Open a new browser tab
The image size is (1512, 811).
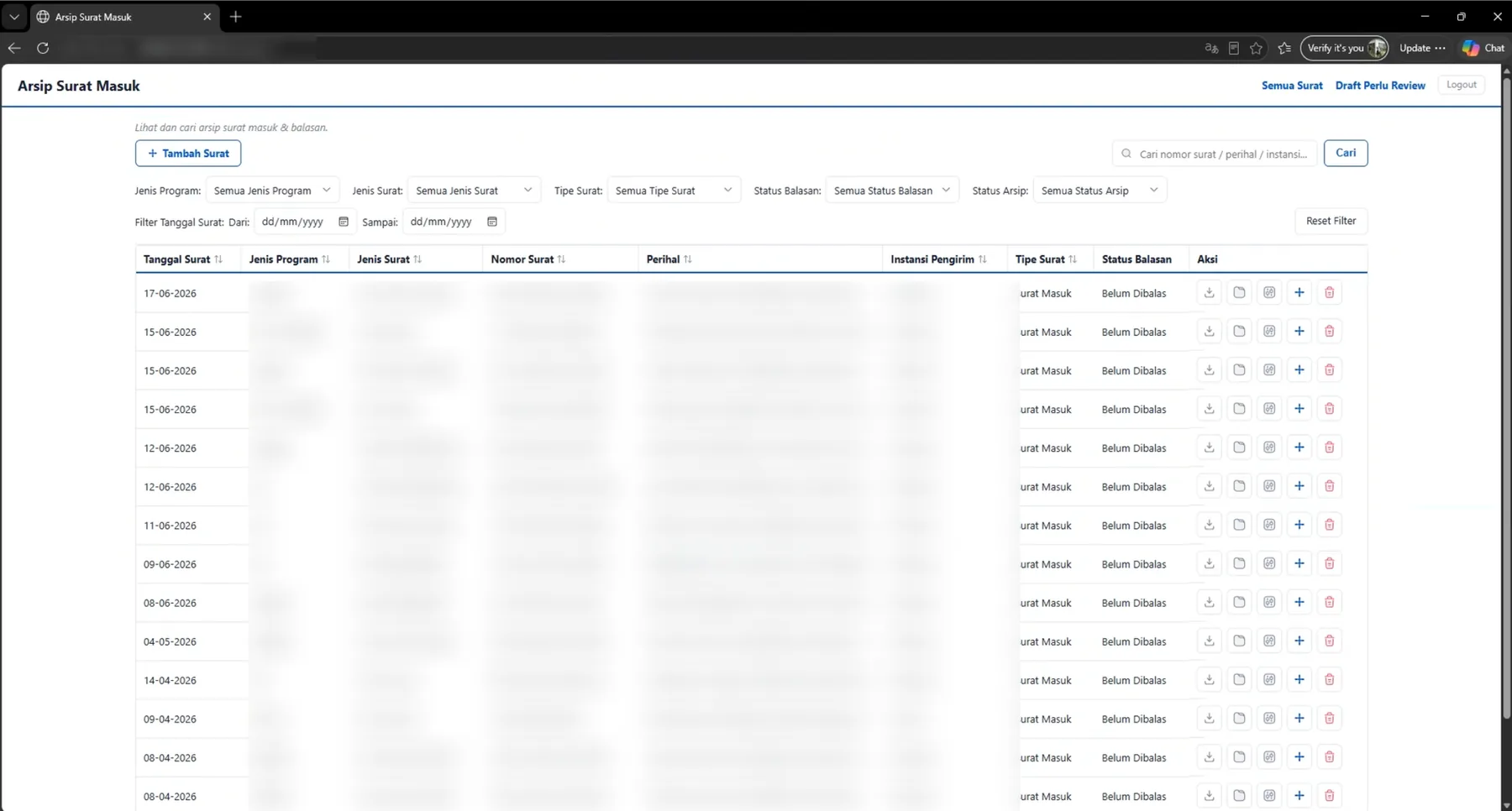(236, 17)
